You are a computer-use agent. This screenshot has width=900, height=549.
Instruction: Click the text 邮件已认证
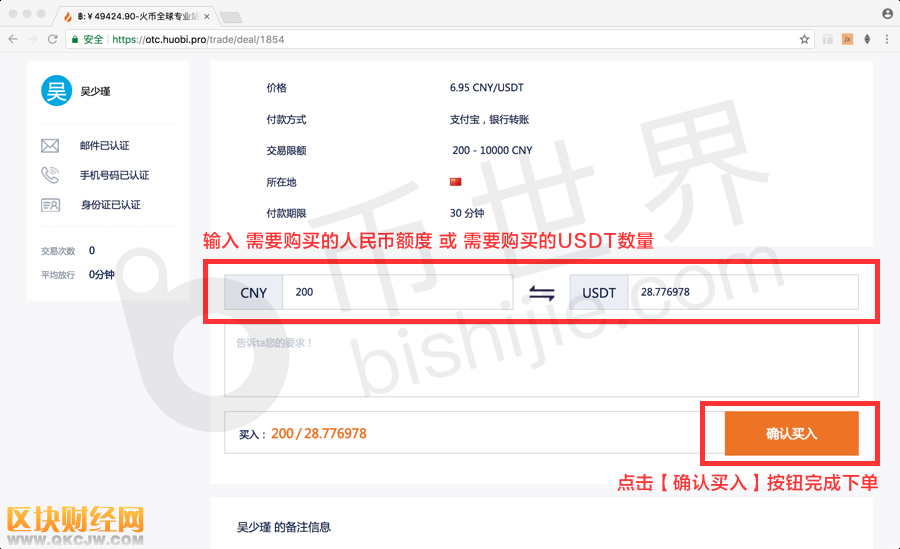coord(104,146)
